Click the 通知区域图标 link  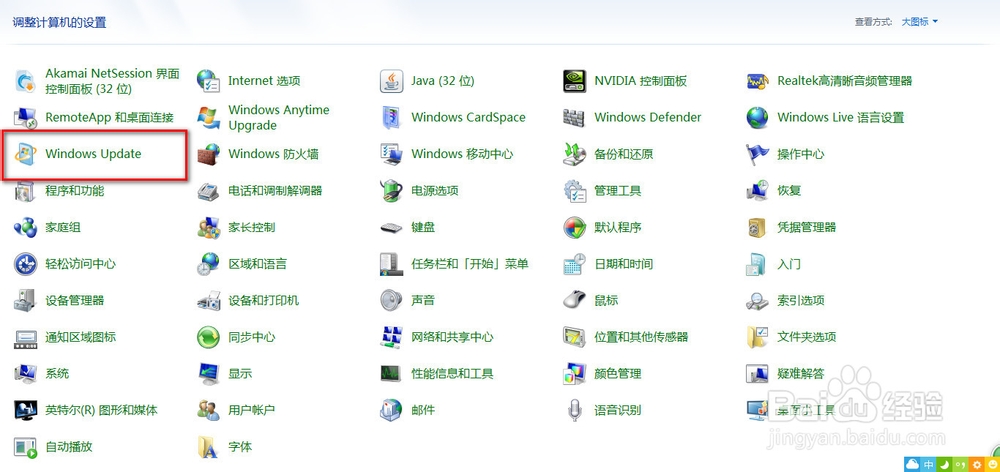tap(80, 337)
